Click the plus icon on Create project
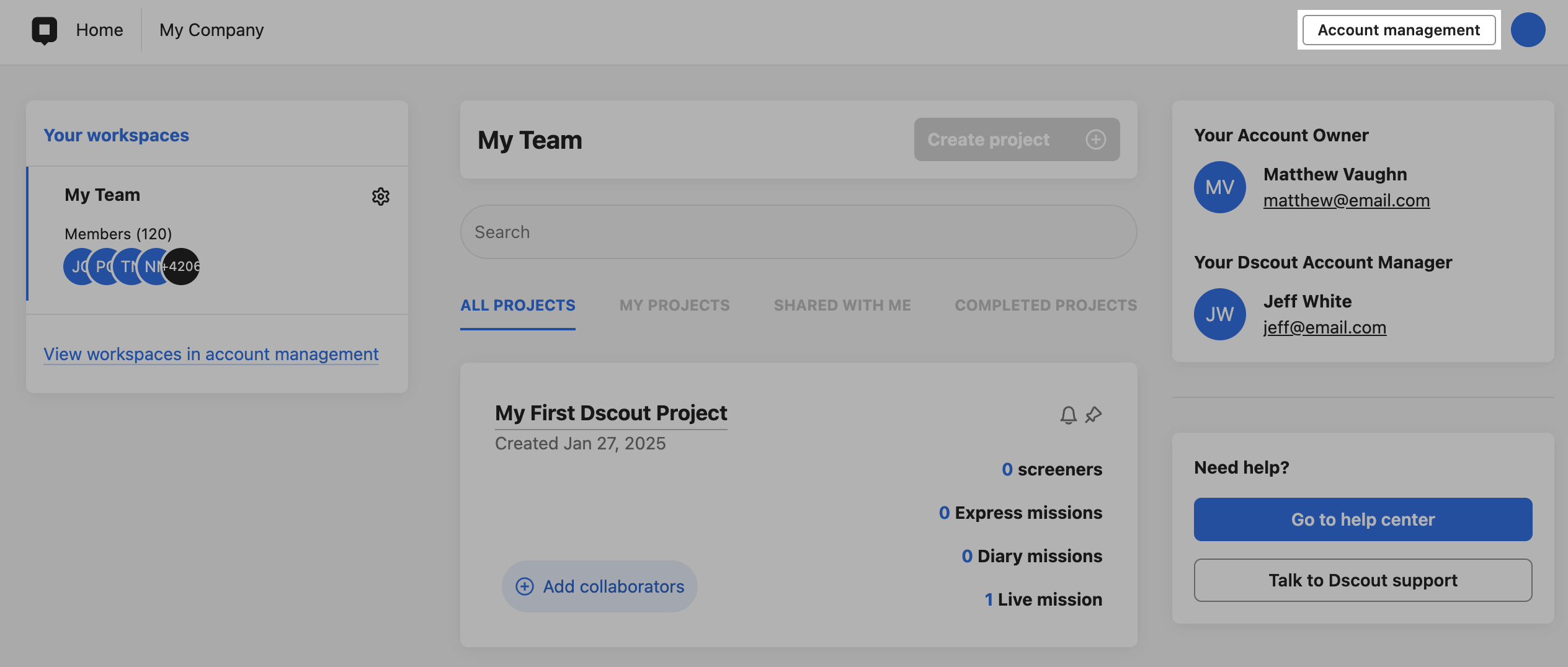 [1095, 139]
